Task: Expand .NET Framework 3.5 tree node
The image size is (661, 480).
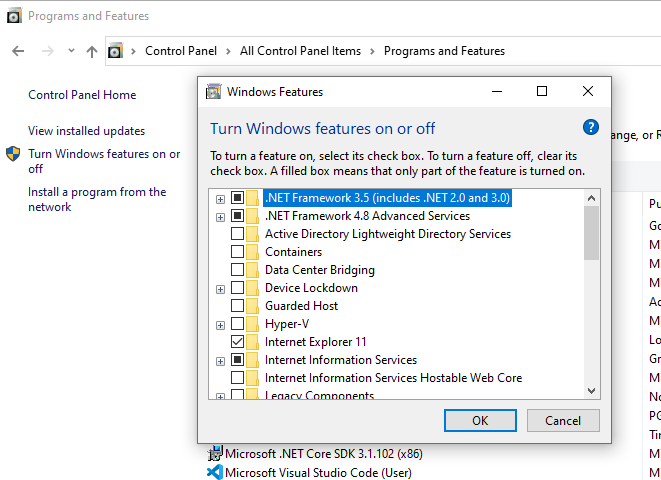Action: point(220,199)
